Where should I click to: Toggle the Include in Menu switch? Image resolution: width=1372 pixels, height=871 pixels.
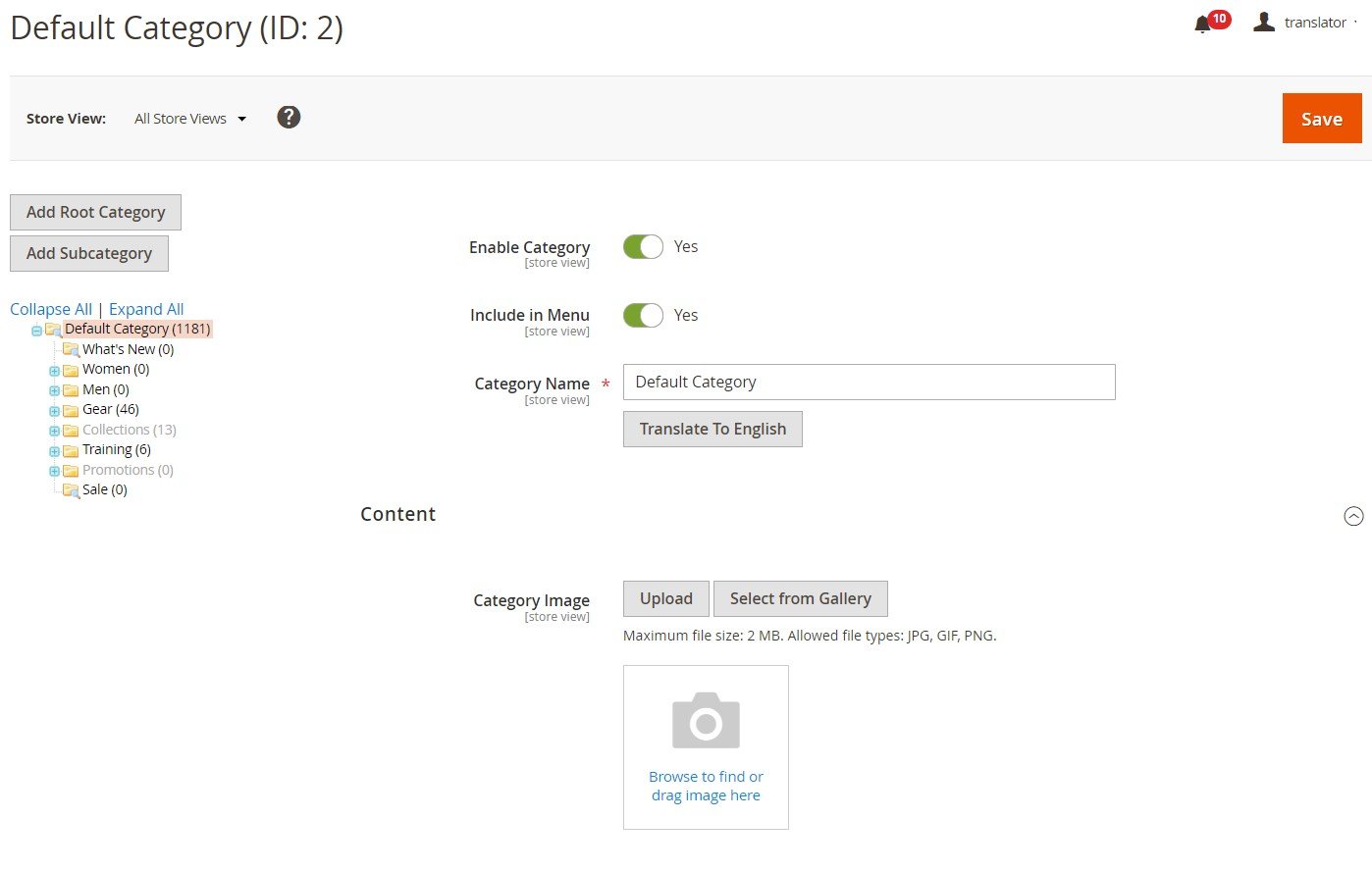point(643,316)
